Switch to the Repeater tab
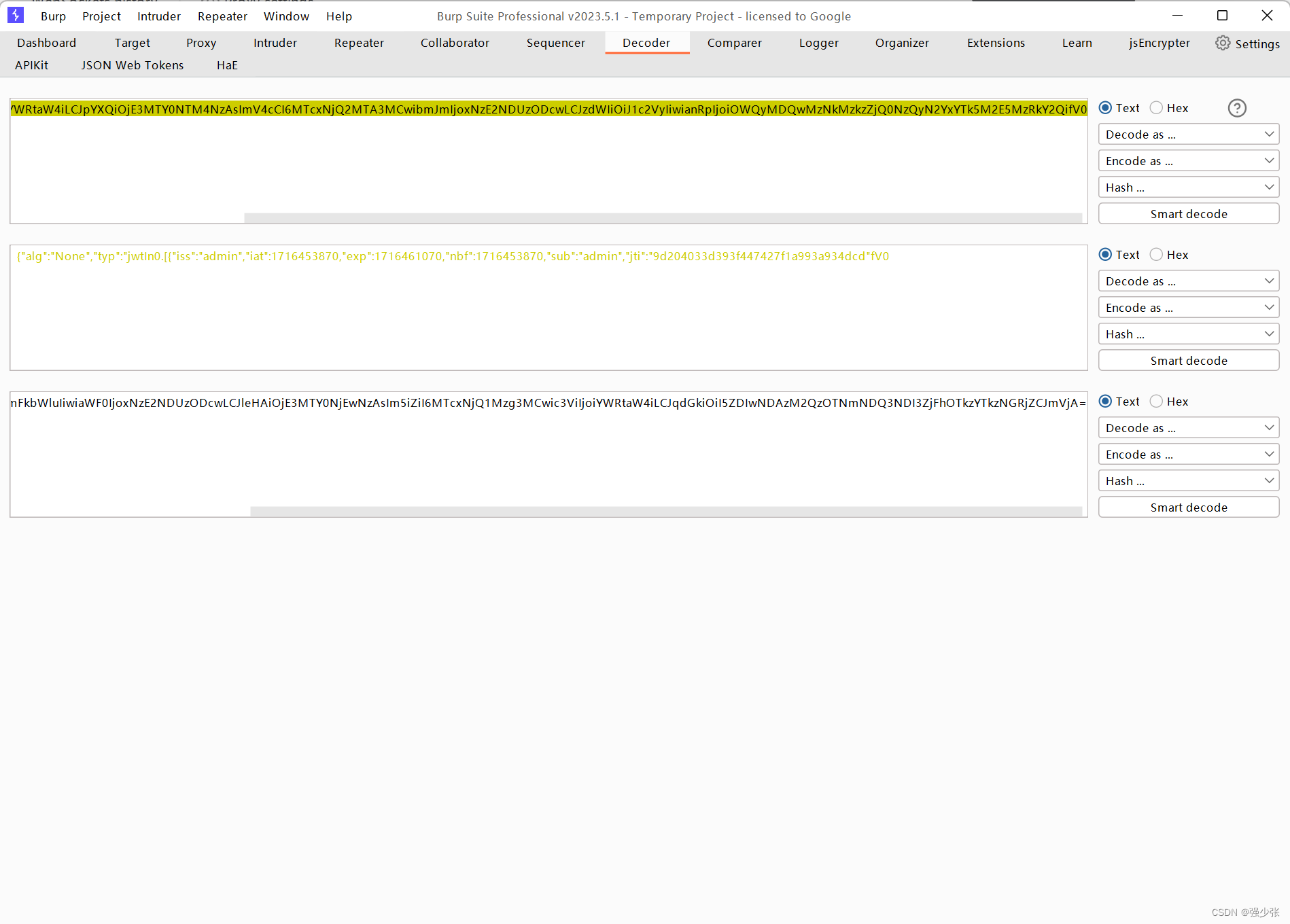 359,43
